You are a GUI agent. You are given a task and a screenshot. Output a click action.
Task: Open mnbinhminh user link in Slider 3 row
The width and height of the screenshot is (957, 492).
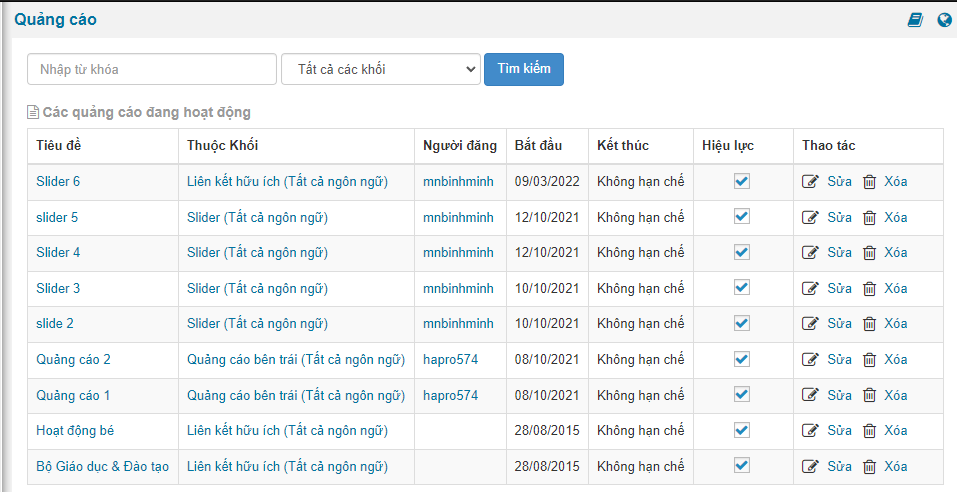coord(458,289)
